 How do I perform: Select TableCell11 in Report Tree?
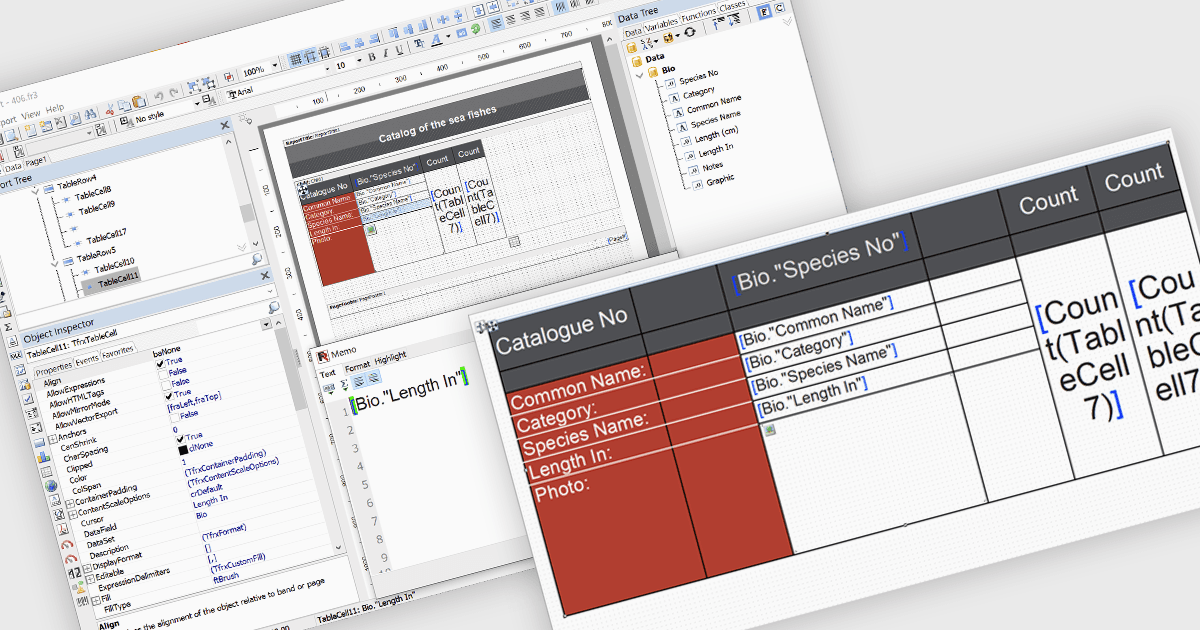[117, 278]
